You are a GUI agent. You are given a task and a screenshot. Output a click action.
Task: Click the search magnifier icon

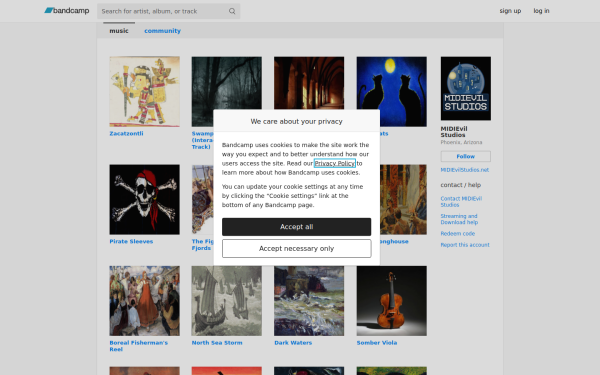(232, 11)
